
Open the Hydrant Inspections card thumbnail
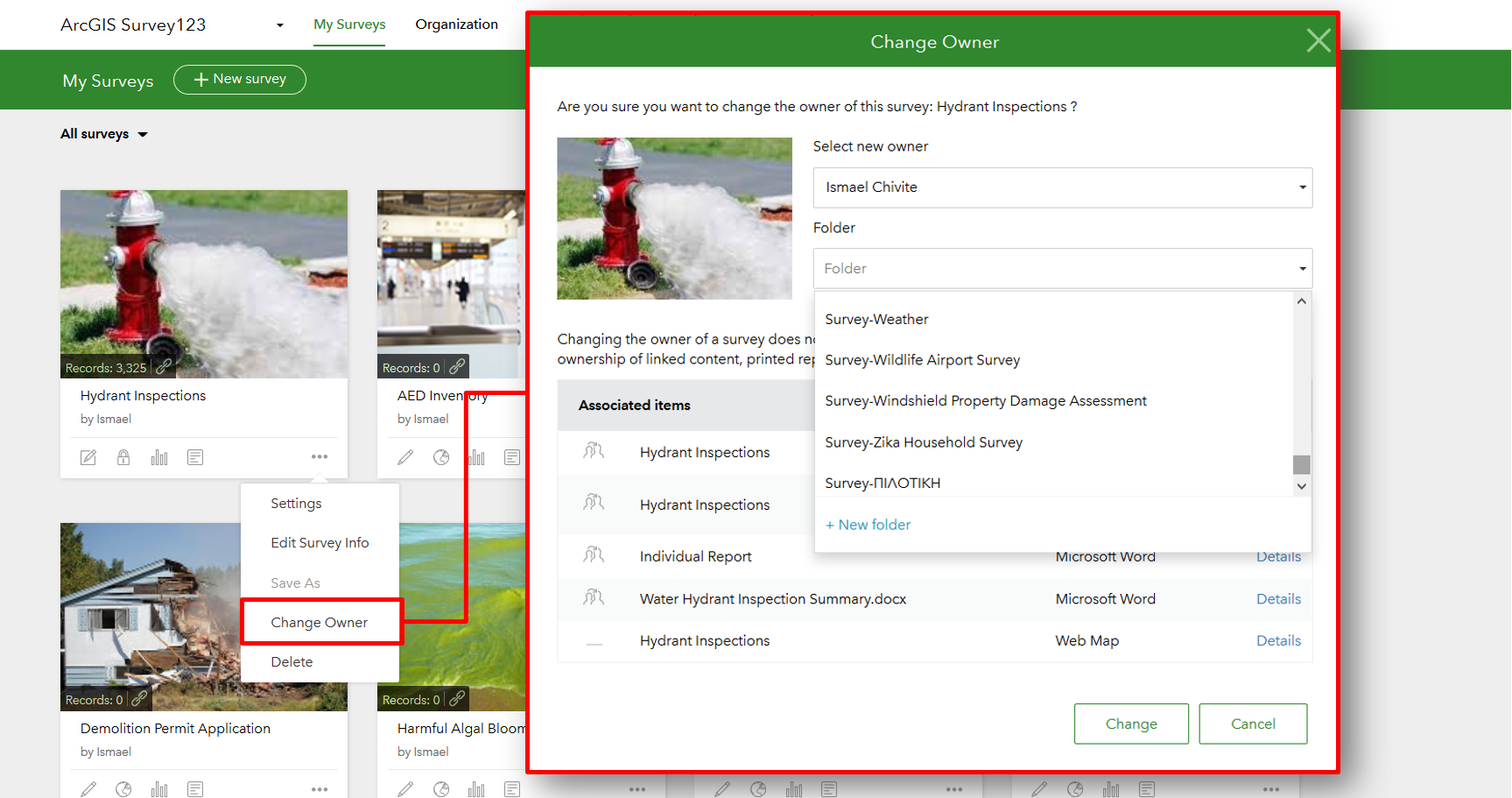[x=204, y=284]
